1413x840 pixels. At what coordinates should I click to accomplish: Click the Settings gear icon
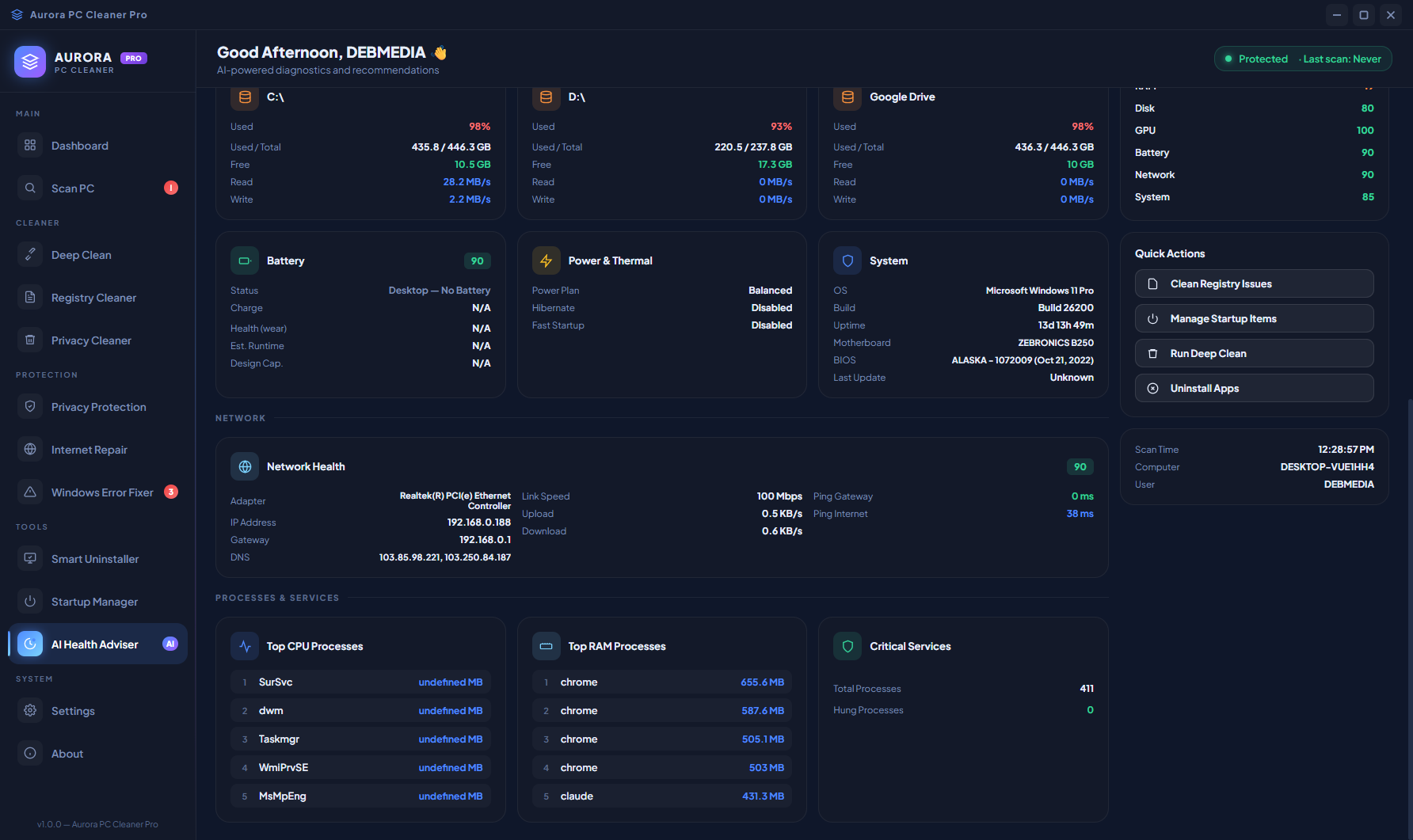point(30,711)
